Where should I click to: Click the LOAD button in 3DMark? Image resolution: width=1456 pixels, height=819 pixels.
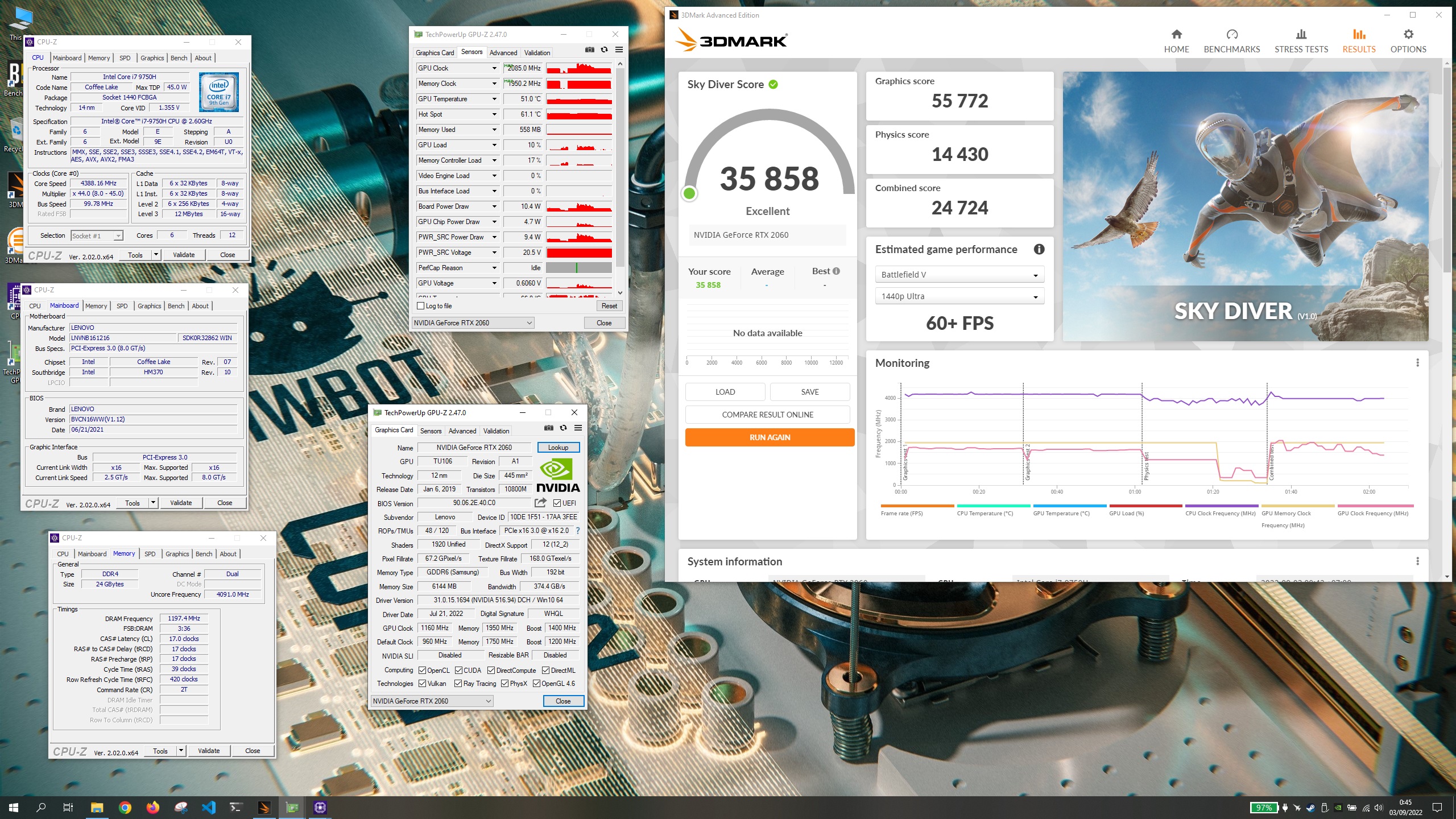[725, 392]
